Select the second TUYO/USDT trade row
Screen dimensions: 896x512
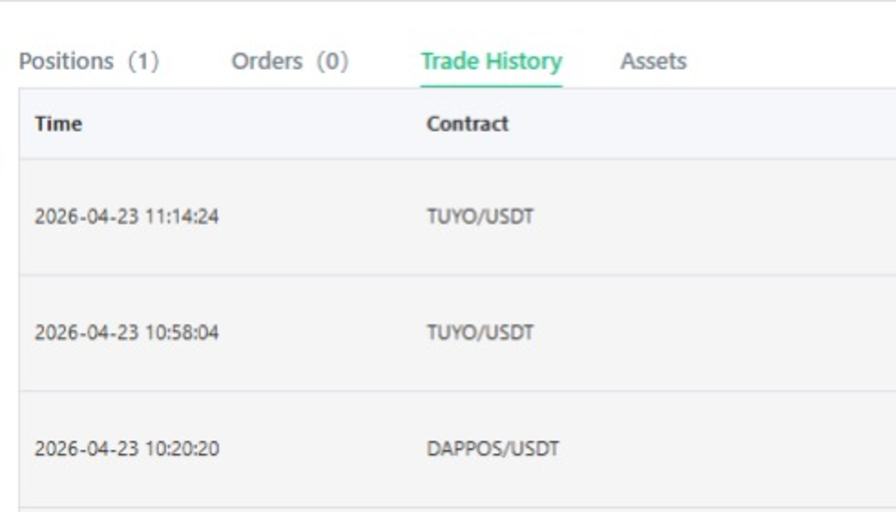[x=457, y=333]
